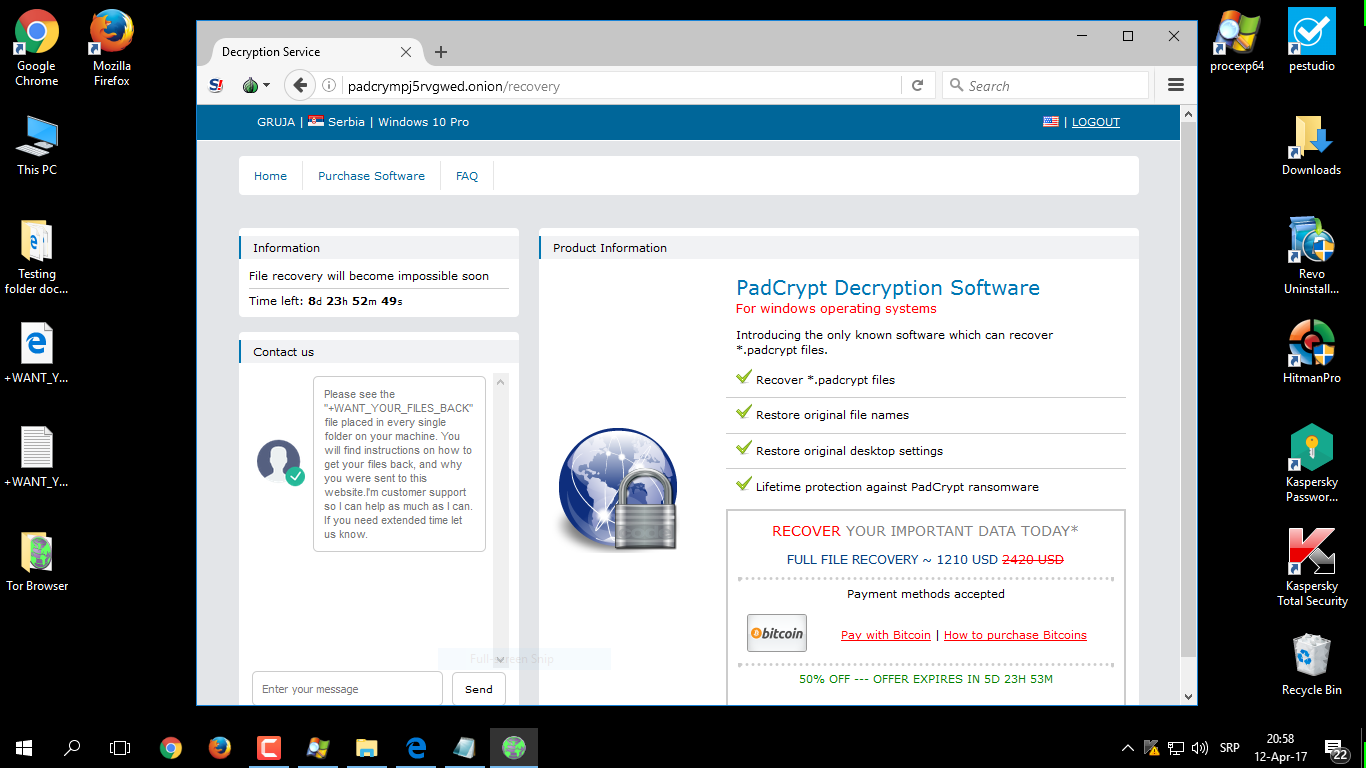Open the browser hamburger menu
The width and height of the screenshot is (1366, 768).
pos(1176,86)
